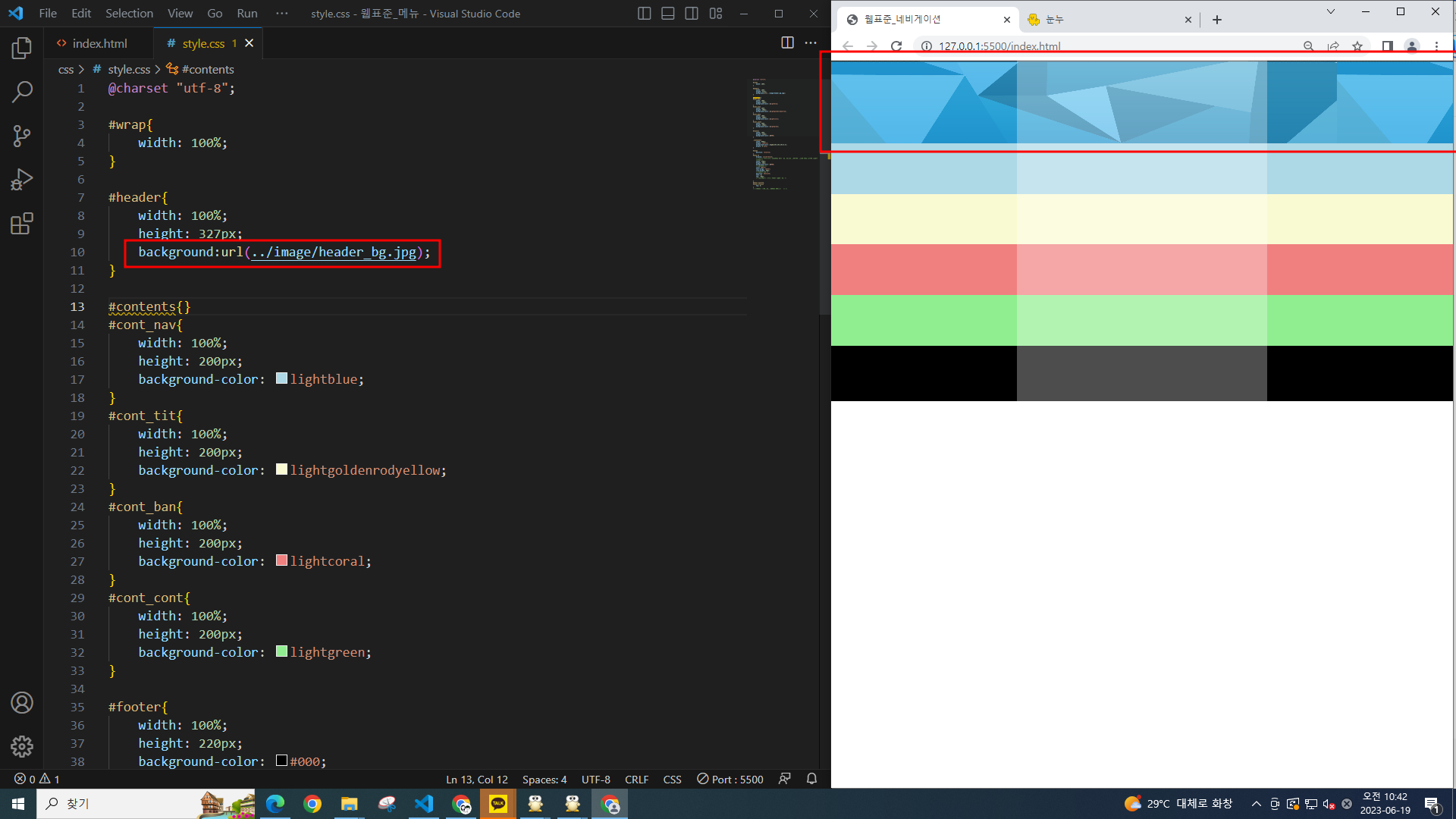Open the Run and Debug view

point(22,180)
